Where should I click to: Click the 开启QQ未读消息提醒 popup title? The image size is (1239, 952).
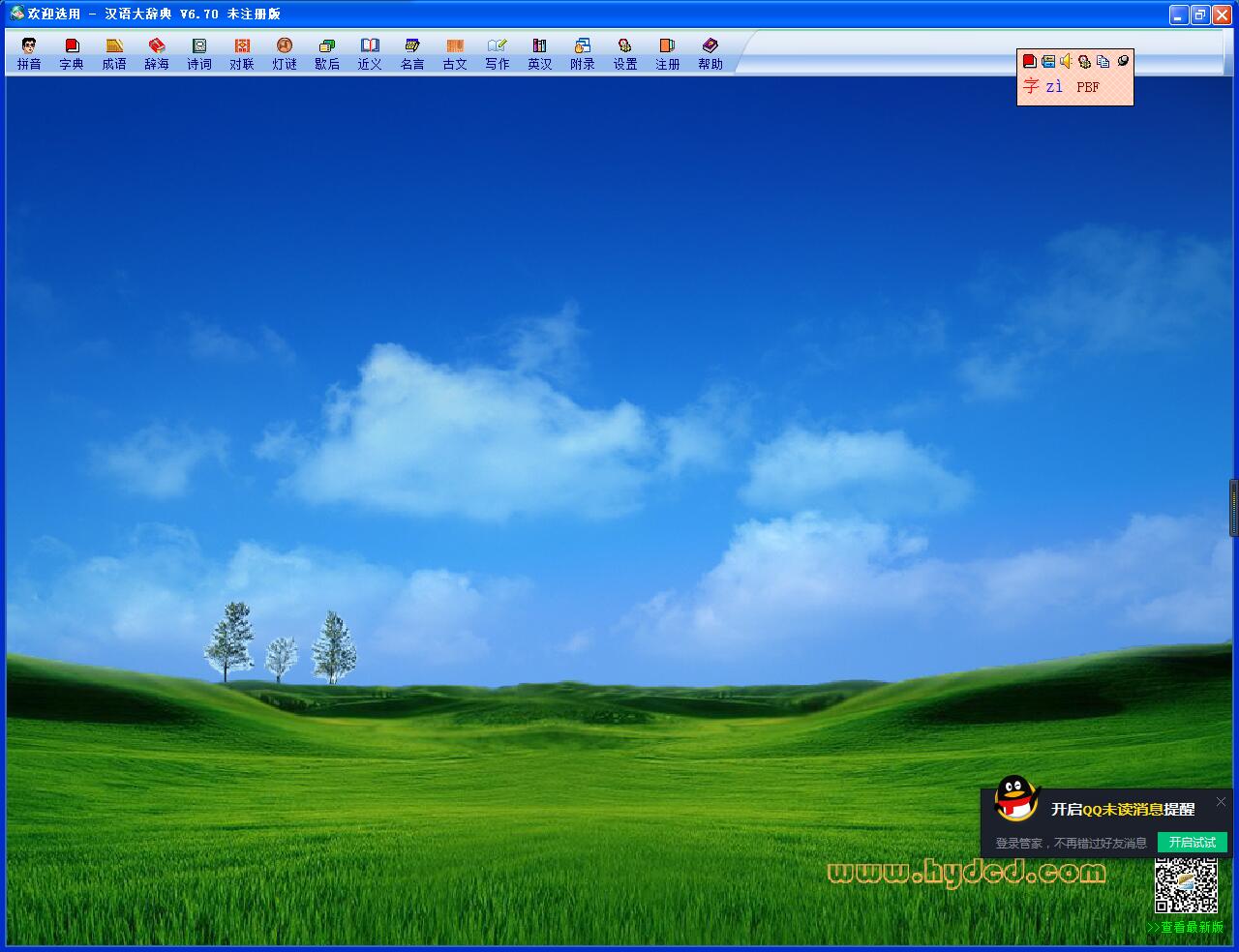click(1123, 809)
